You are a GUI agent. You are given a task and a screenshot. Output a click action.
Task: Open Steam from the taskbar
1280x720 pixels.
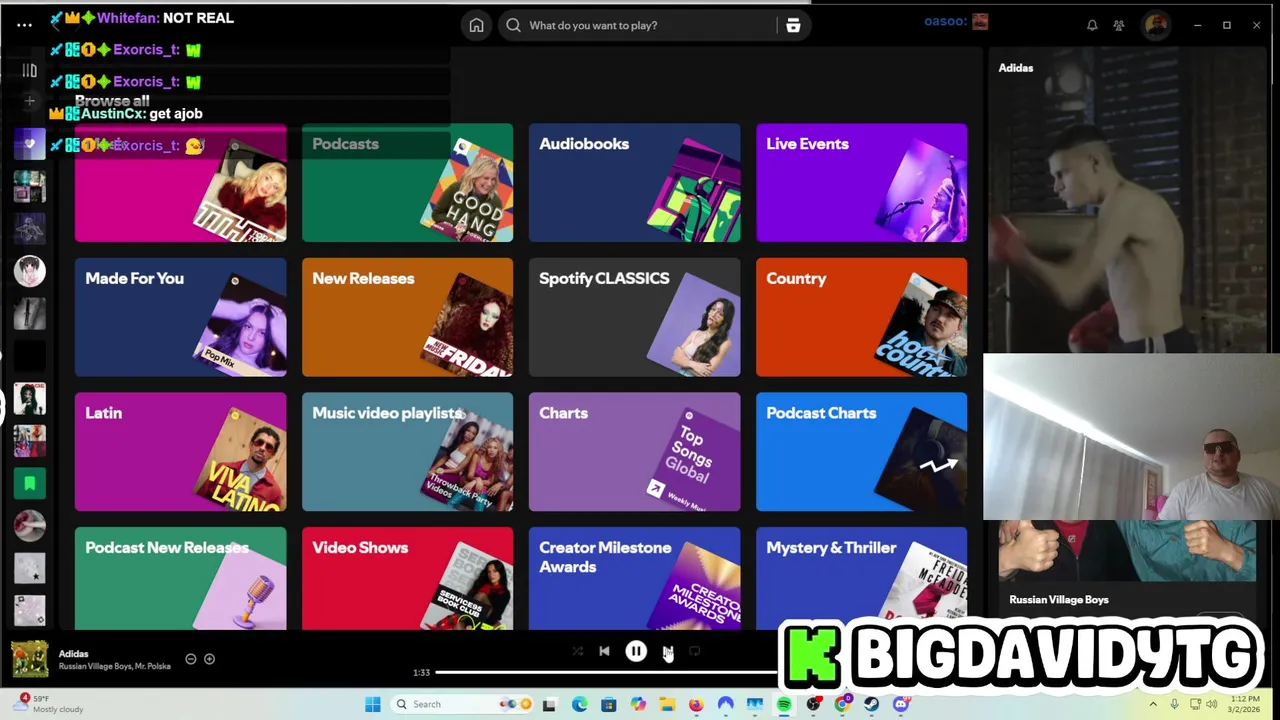coord(871,704)
